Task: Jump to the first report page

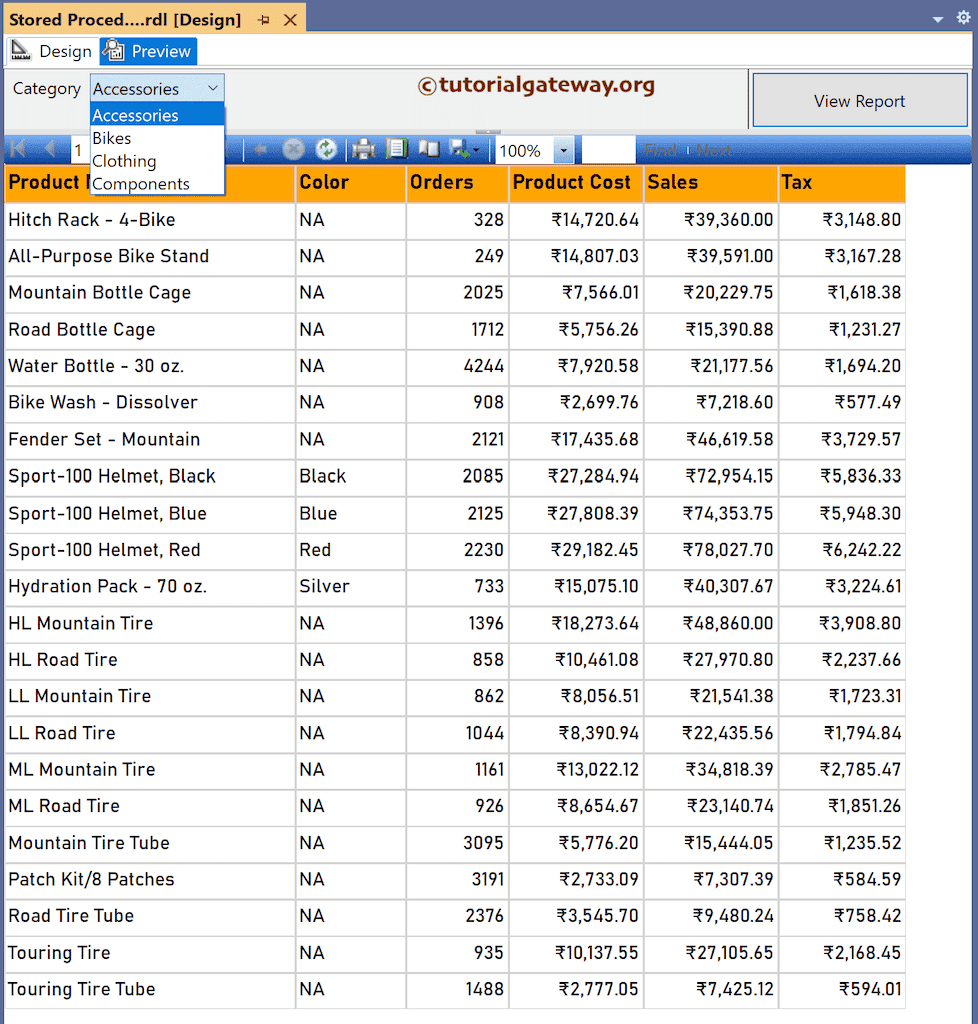Action: pyautogui.click(x=16, y=150)
